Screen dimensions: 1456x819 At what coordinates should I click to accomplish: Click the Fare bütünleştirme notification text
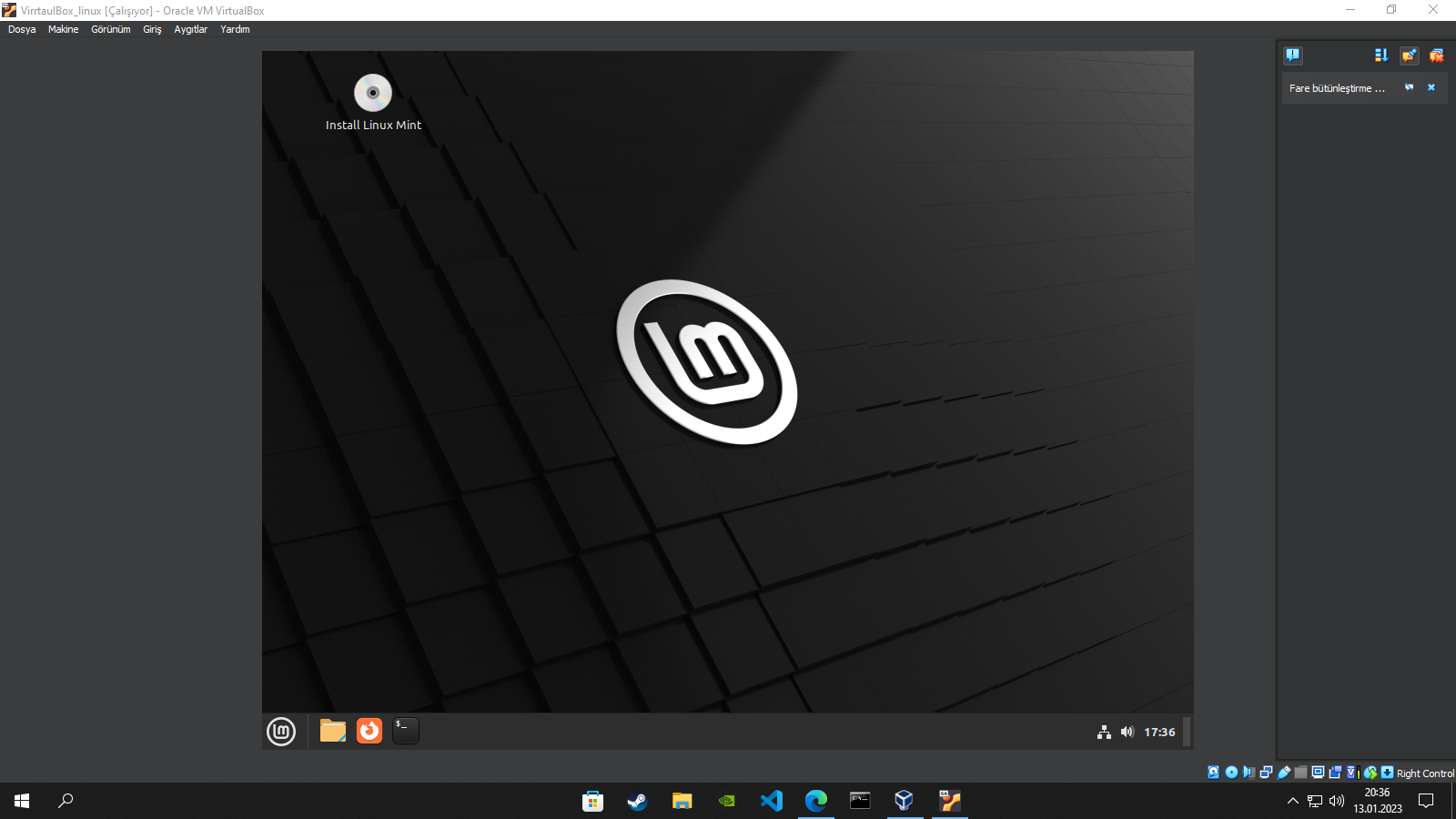coord(1337,88)
